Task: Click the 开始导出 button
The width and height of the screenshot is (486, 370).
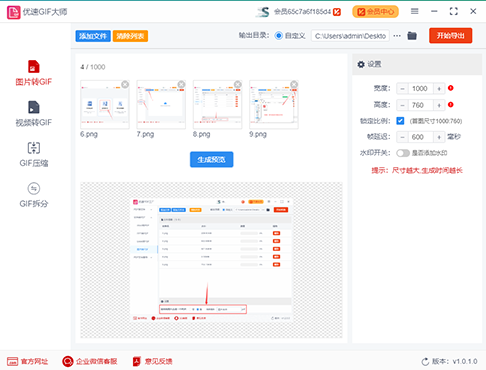Action: tap(451, 36)
